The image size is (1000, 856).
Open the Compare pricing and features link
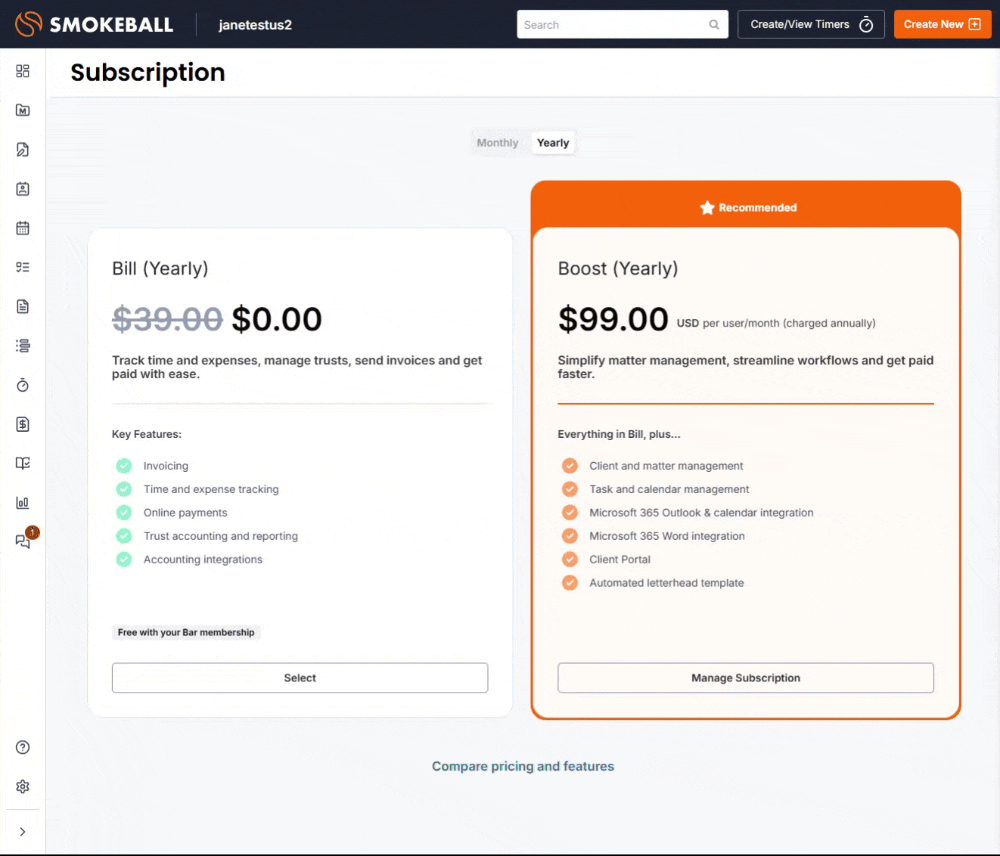tap(523, 767)
